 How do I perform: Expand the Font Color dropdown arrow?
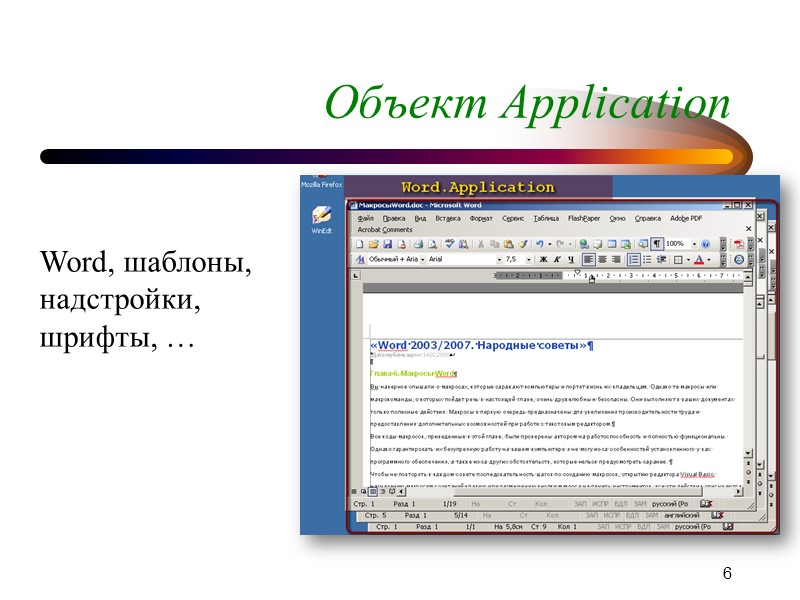pyautogui.click(x=709, y=259)
